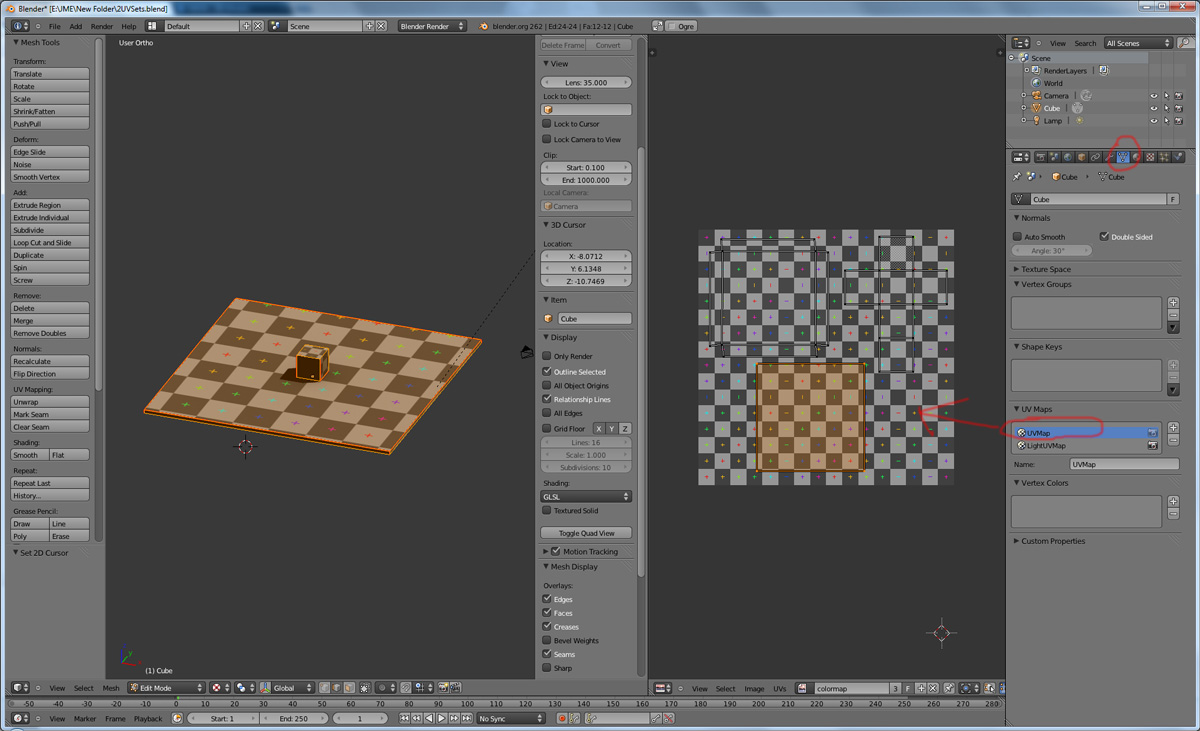Open the Render menu in top bar
1200x731 pixels.
coord(102,26)
